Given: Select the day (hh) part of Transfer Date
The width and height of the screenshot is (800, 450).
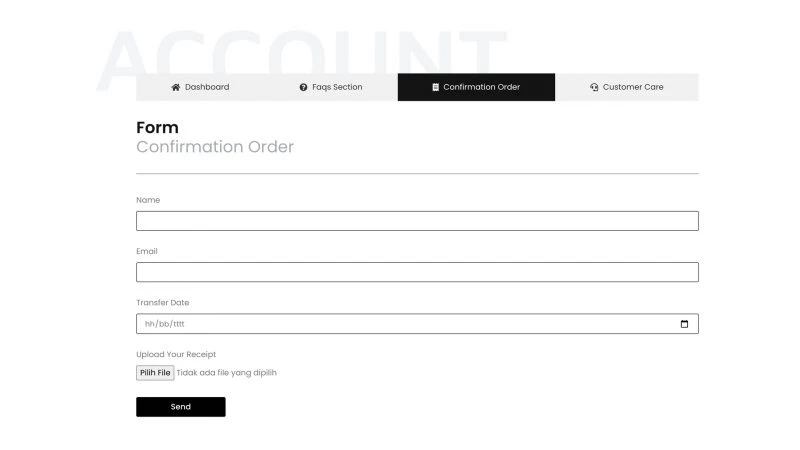Looking at the screenshot, I should [x=149, y=324].
